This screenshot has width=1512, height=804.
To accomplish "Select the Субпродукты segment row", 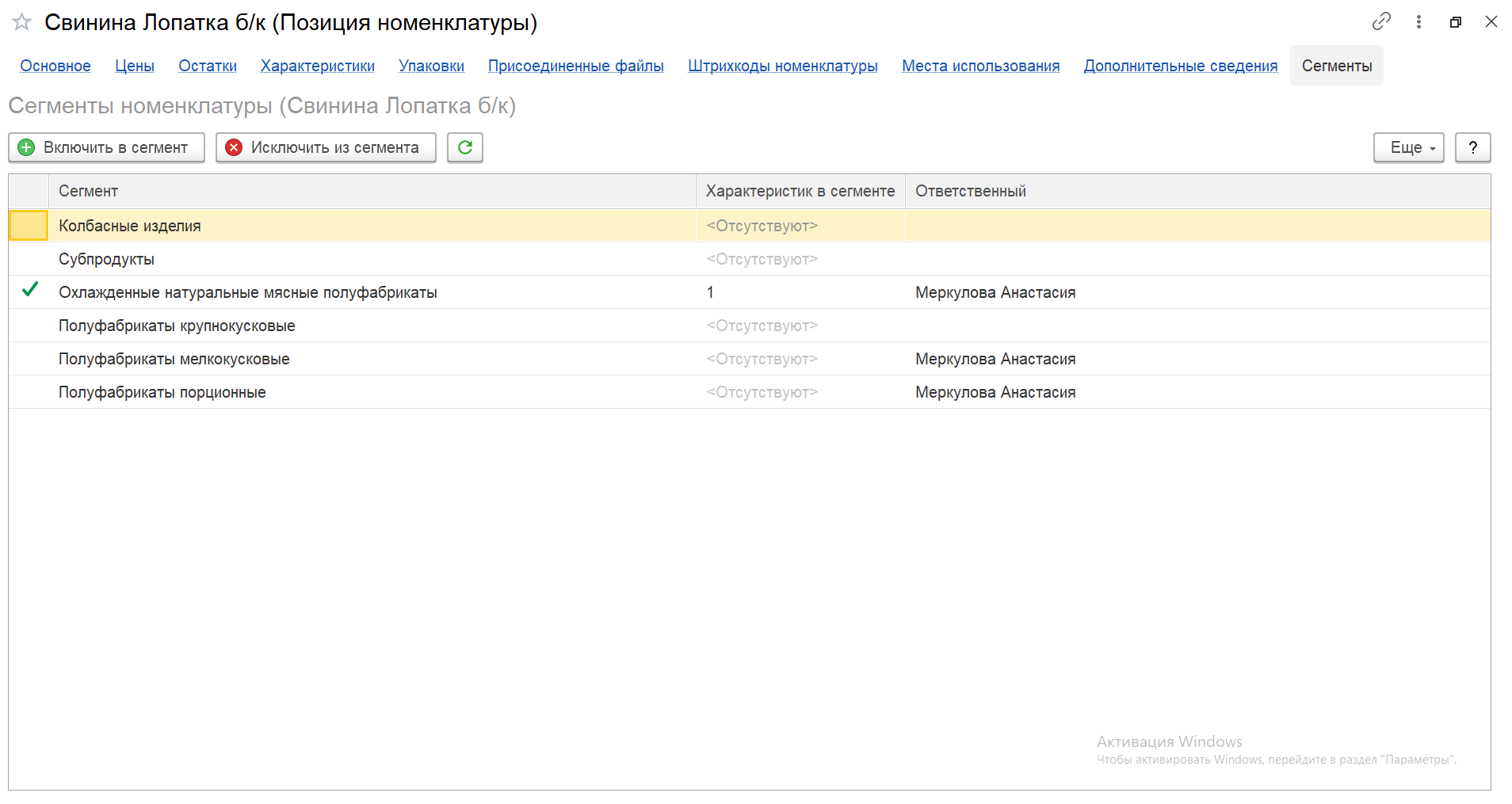I will point(107,259).
